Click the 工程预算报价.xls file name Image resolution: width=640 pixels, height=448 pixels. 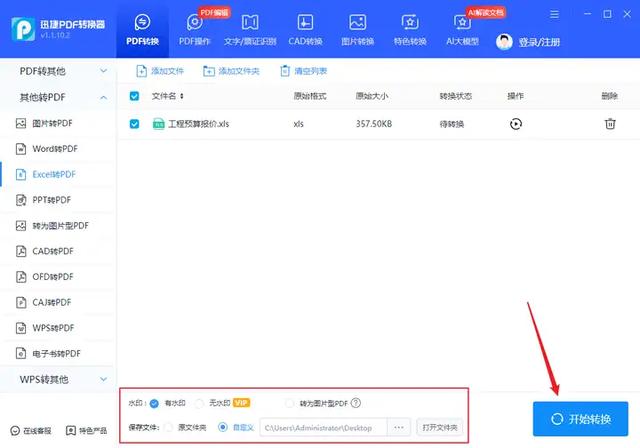(199, 124)
